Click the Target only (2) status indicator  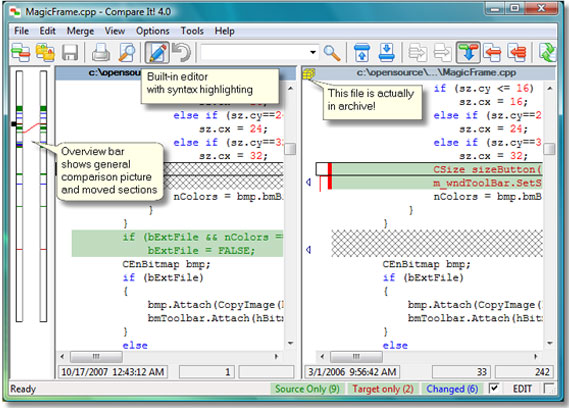(x=383, y=389)
